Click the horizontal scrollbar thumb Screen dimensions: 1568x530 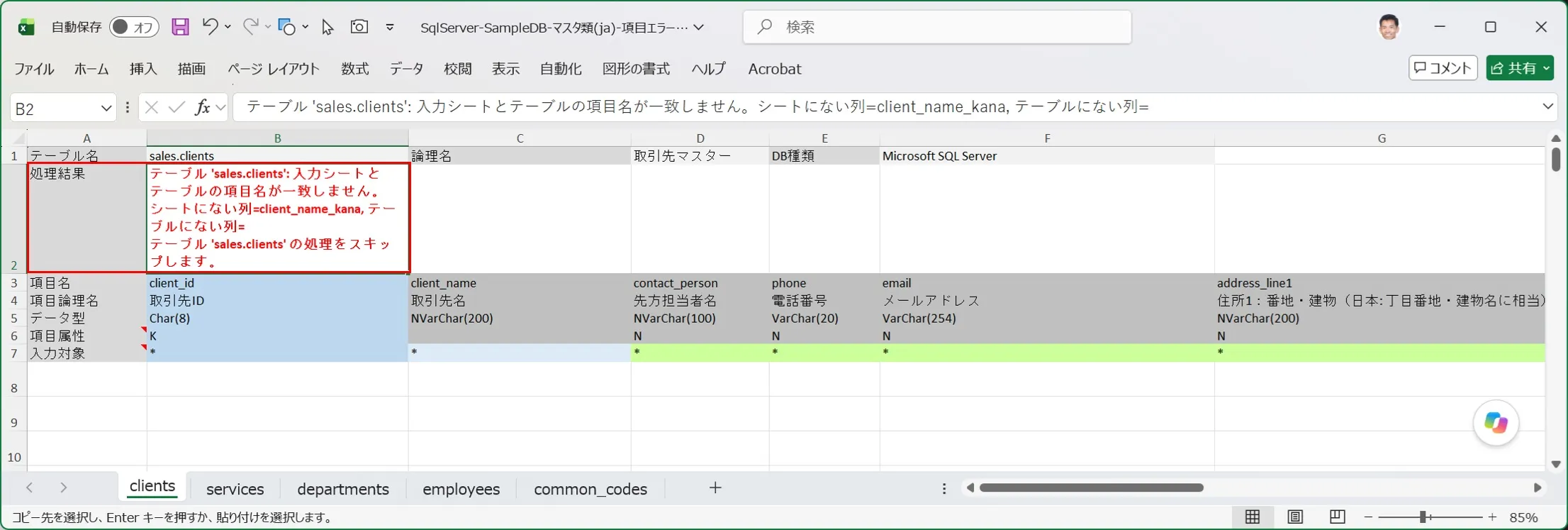point(1092,487)
